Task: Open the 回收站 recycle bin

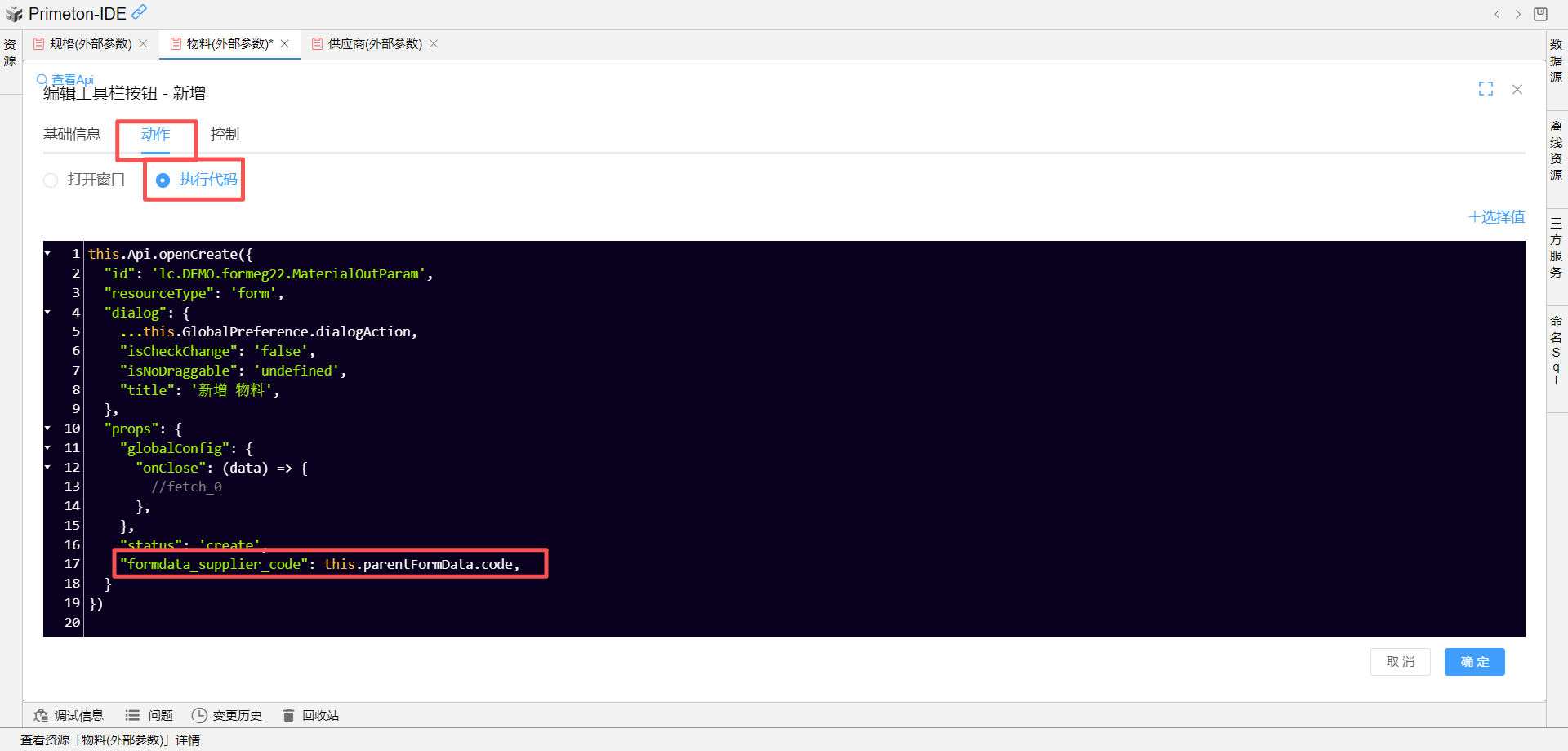Action: point(311,716)
